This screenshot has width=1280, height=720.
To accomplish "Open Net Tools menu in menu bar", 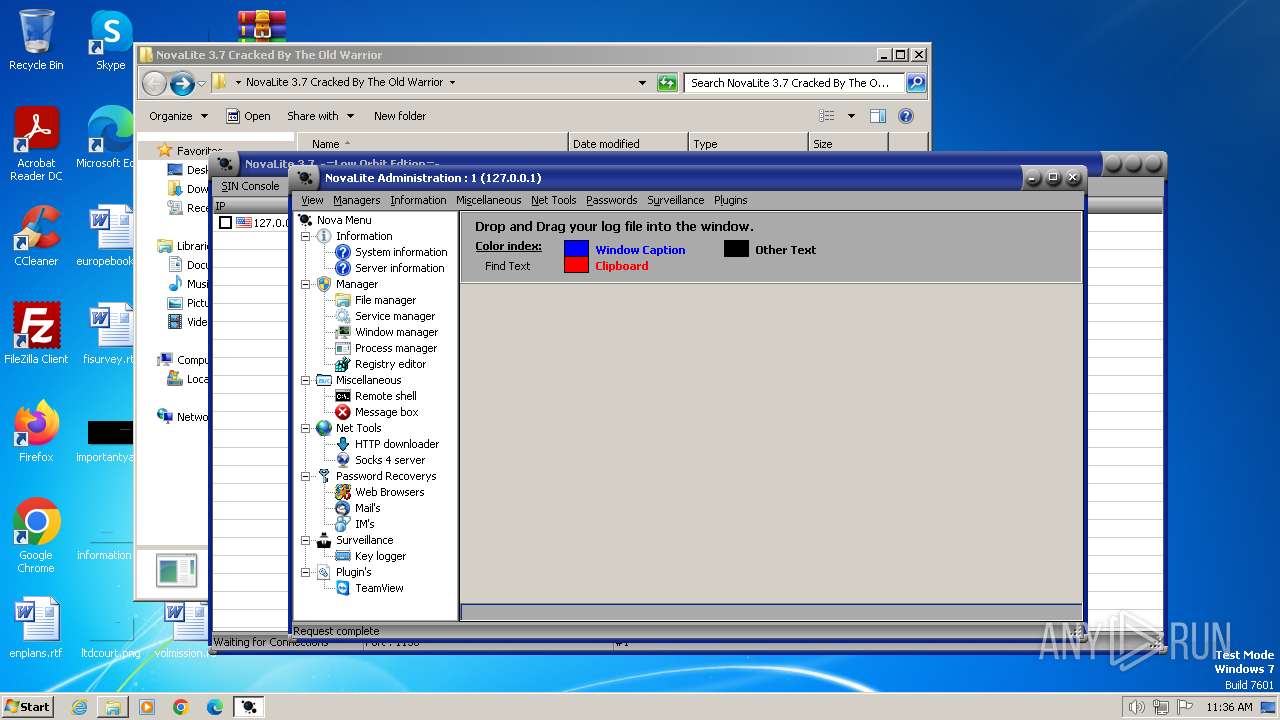I will (553, 200).
